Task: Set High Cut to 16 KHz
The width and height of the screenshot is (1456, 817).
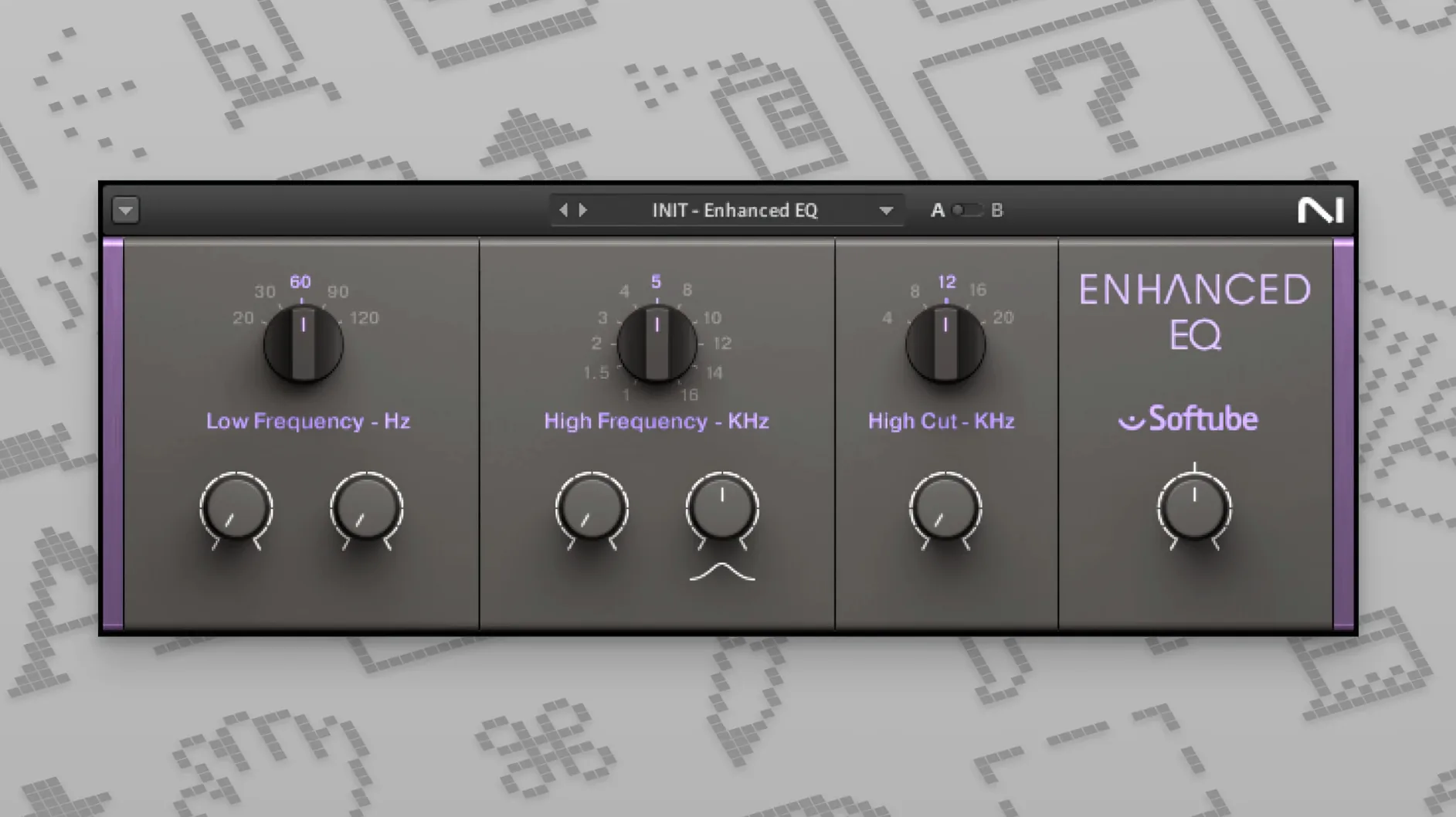Action: [x=978, y=290]
